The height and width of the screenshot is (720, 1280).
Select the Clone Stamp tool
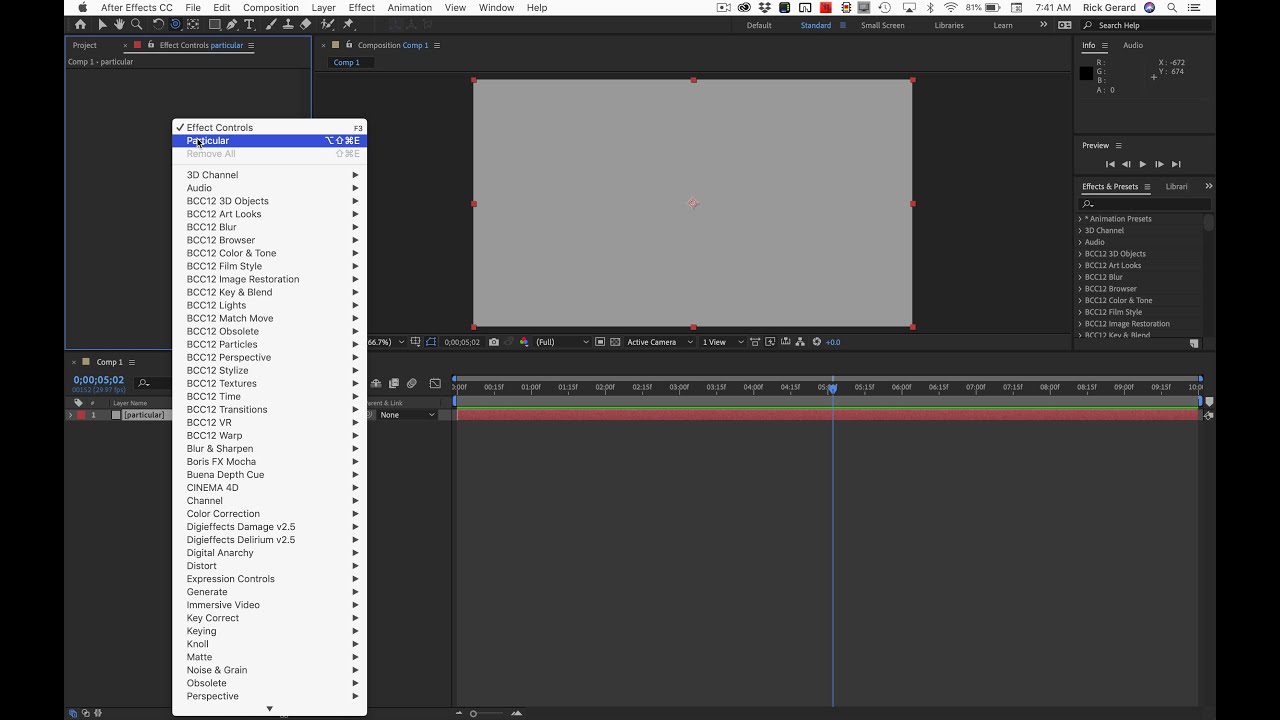[287, 25]
